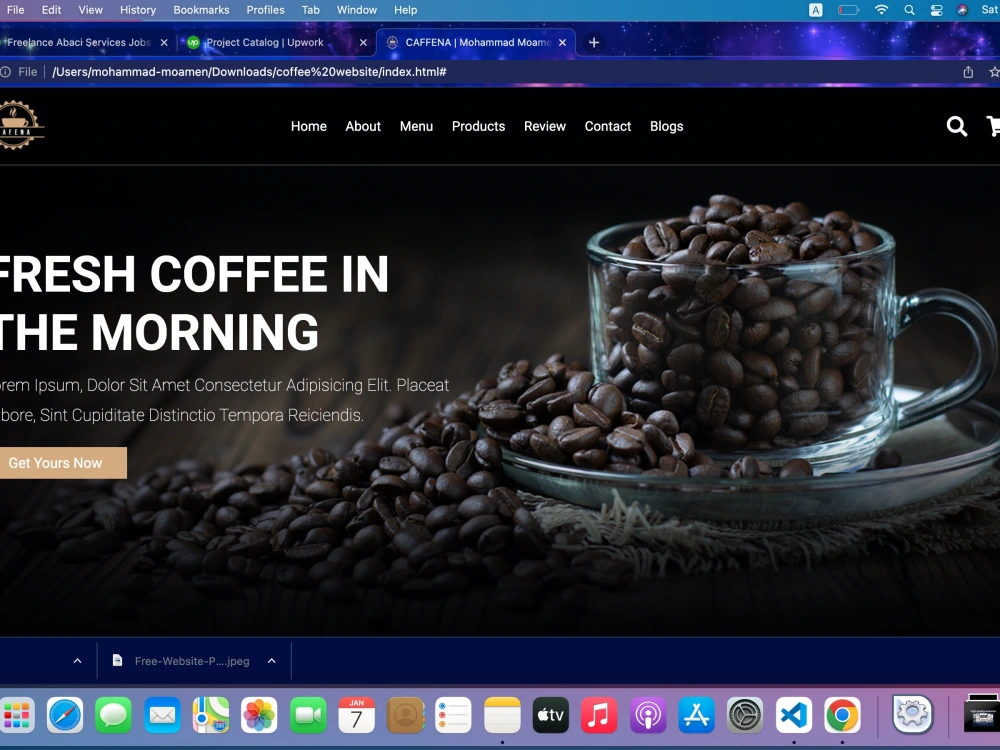
Task: Navigate to the Products section
Action: [478, 126]
